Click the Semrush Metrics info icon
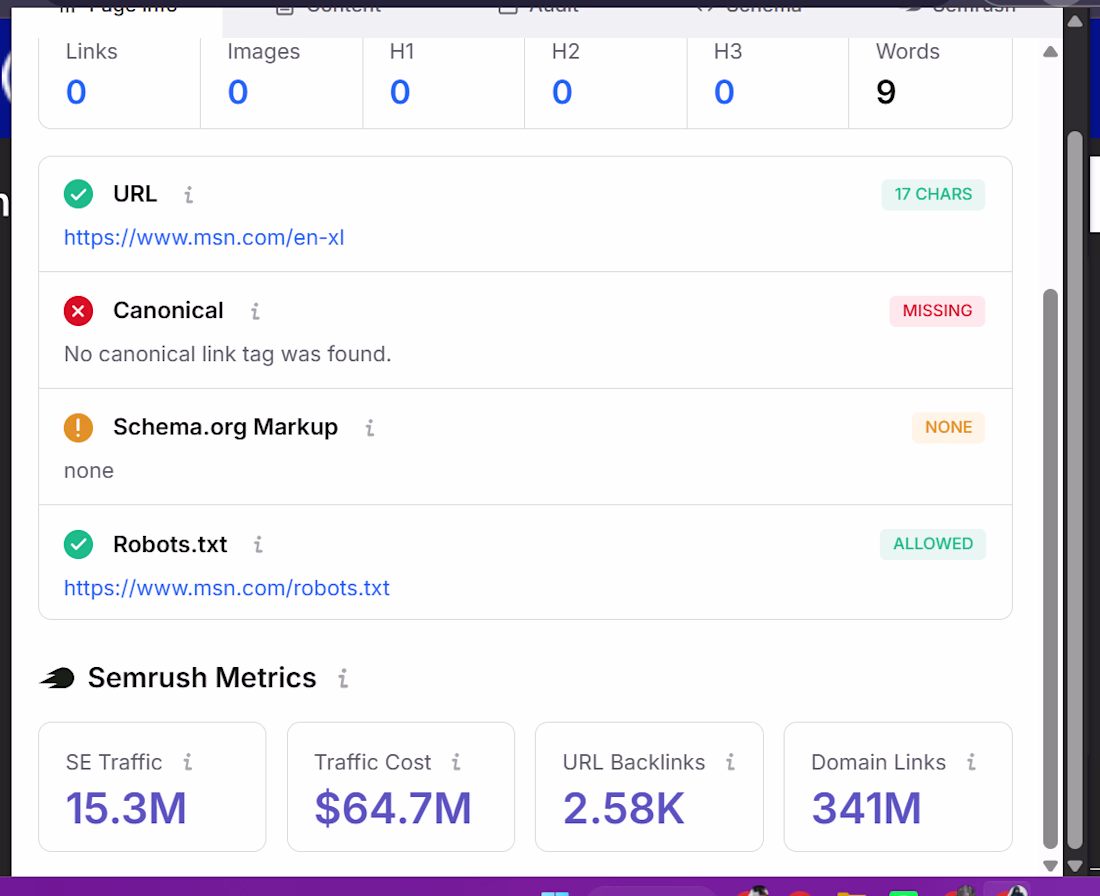Image resolution: width=1100 pixels, height=896 pixels. (x=343, y=678)
